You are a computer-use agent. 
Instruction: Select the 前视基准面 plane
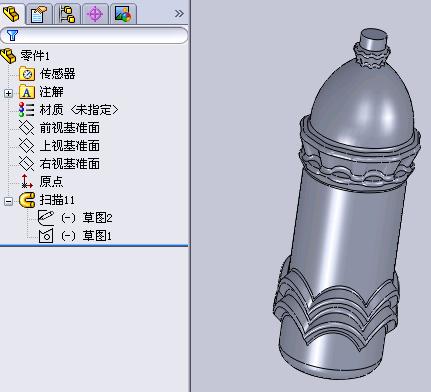(x=69, y=128)
